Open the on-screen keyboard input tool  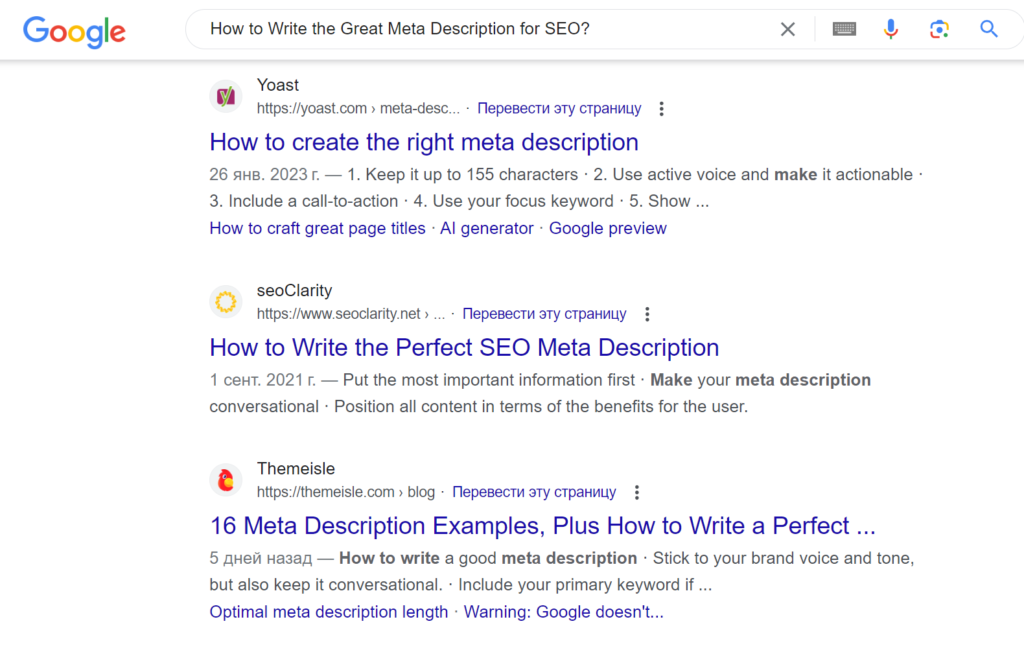tap(844, 30)
